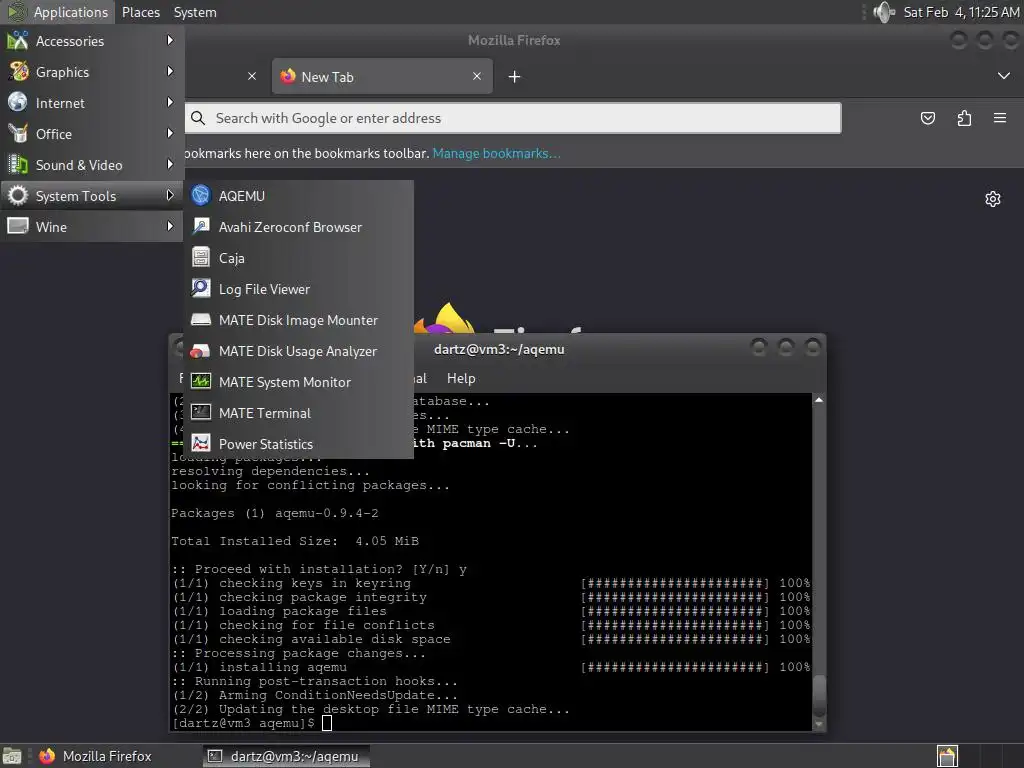Click the MATE Terminal icon in the menu
1024x768 pixels.
[x=201, y=413]
